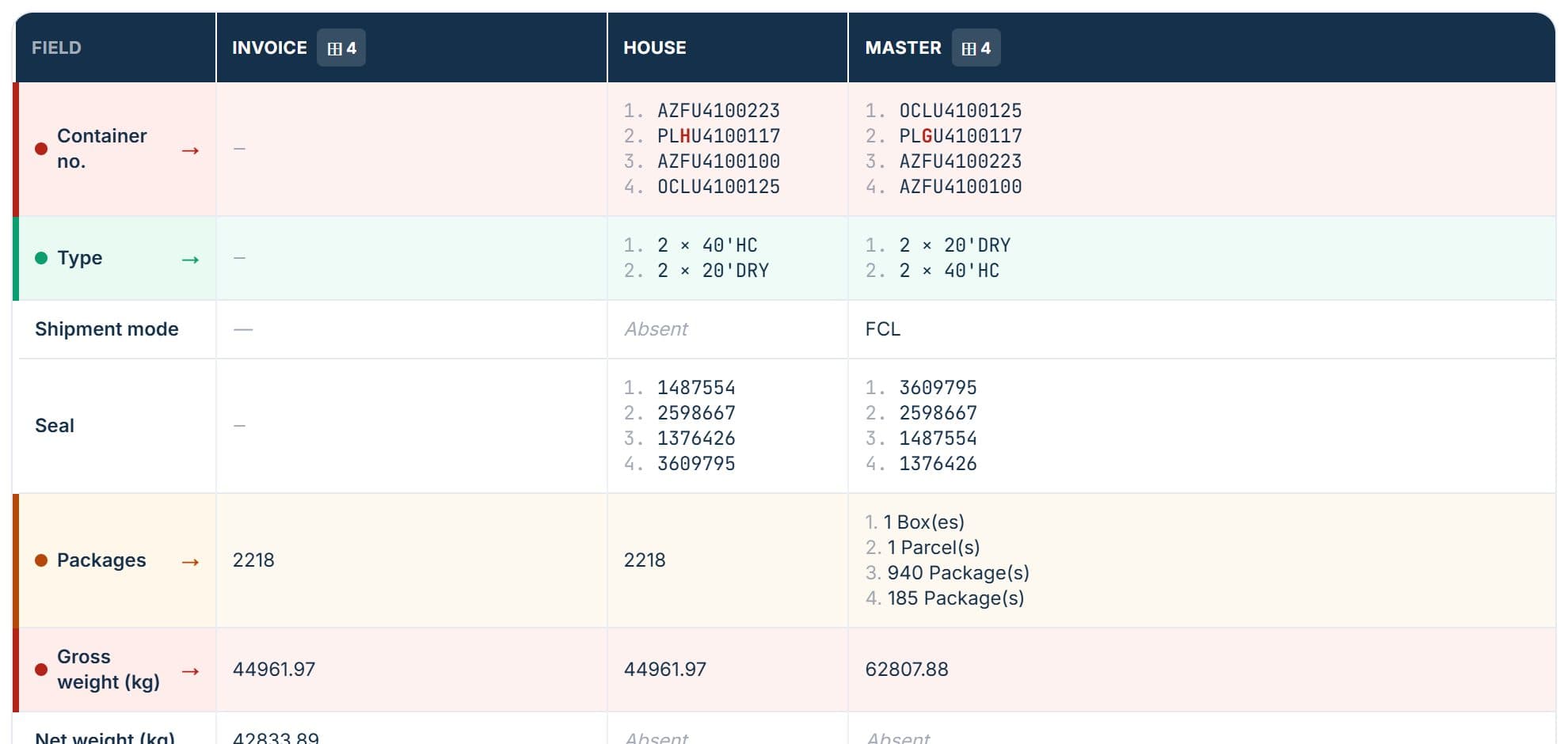Select the INVOICE column header label
The image size is (1568, 744).
[x=269, y=47]
